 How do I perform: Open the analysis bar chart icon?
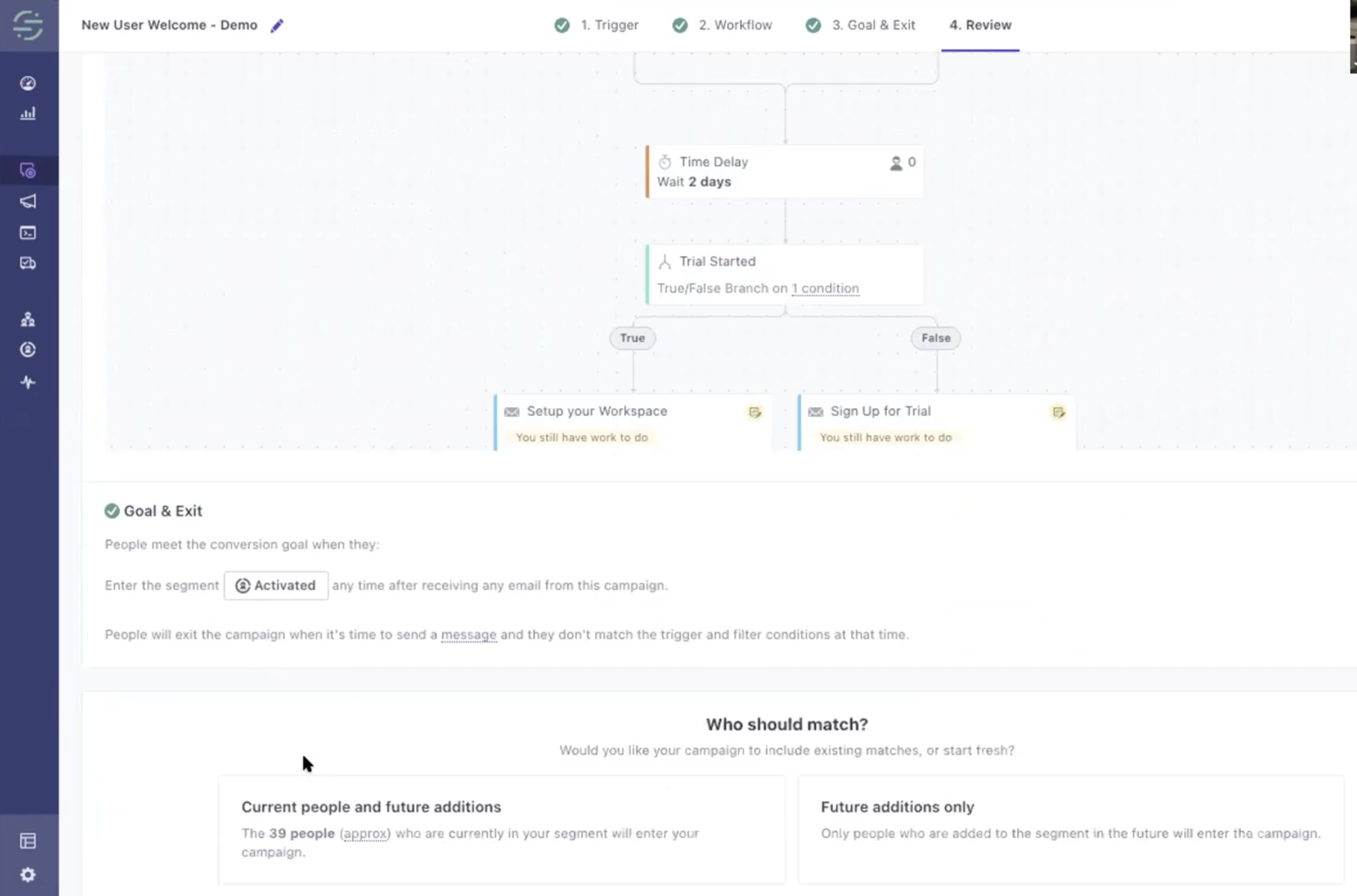click(28, 113)
